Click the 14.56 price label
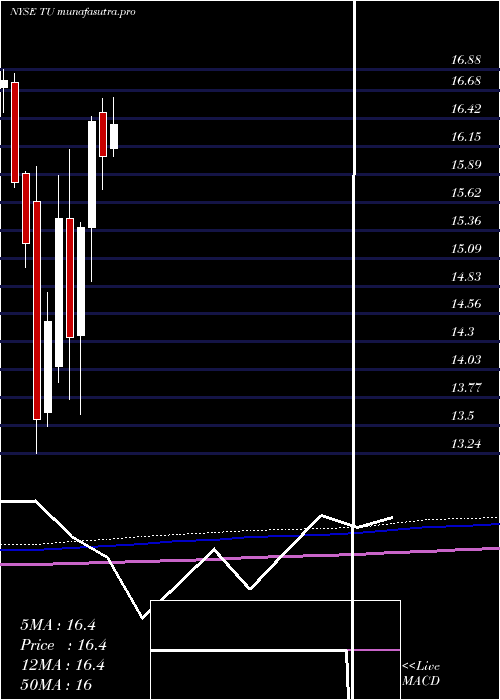 click(466, 304)
